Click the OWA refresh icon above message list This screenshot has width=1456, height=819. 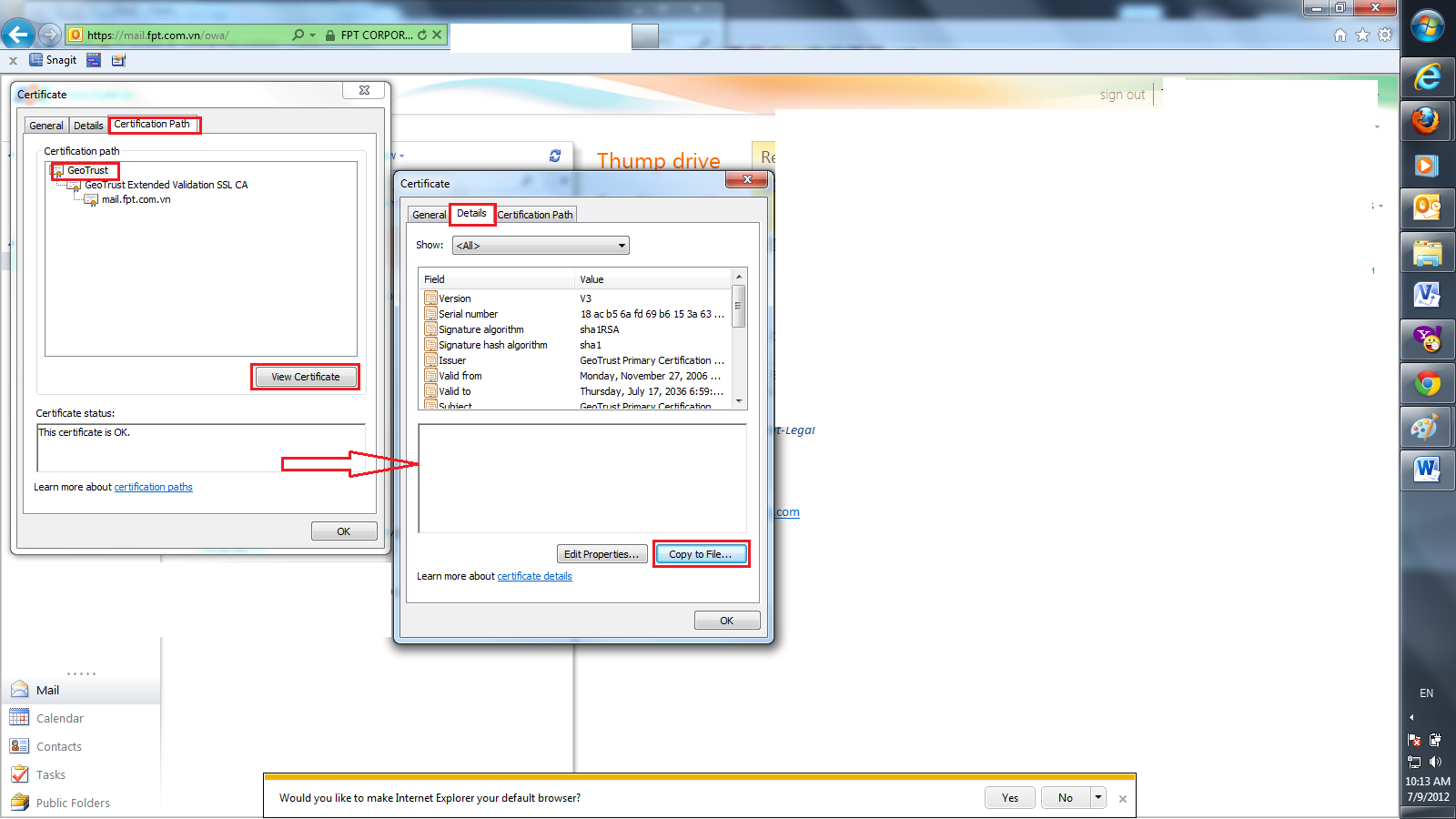pos(555,156)
